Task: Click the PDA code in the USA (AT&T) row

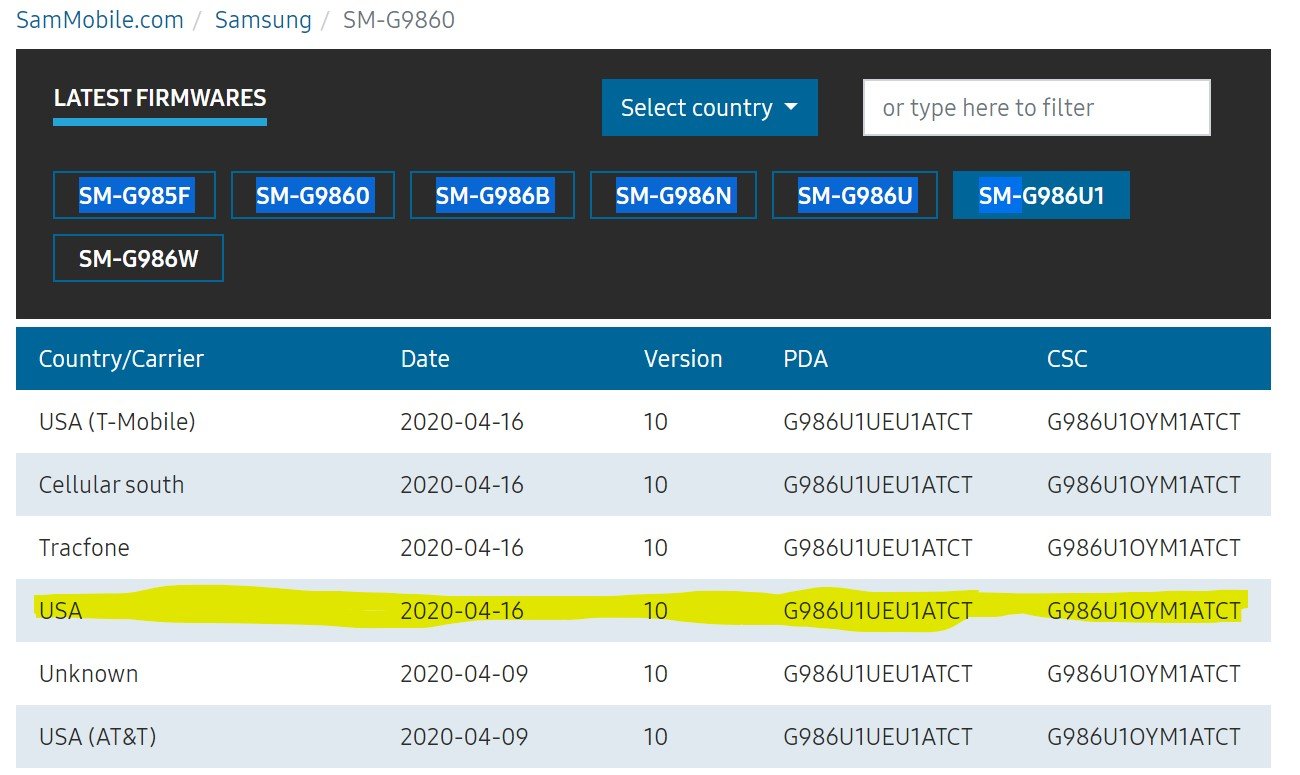Action: point(878,737)
